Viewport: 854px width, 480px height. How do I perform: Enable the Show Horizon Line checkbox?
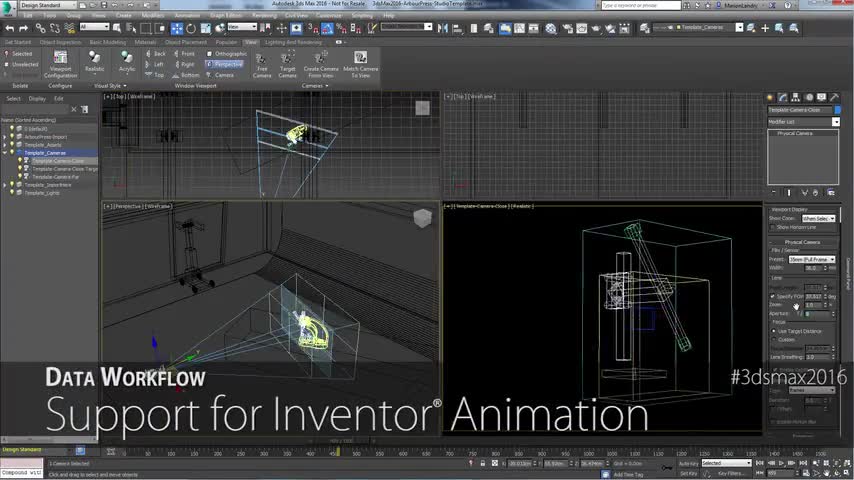772,227
